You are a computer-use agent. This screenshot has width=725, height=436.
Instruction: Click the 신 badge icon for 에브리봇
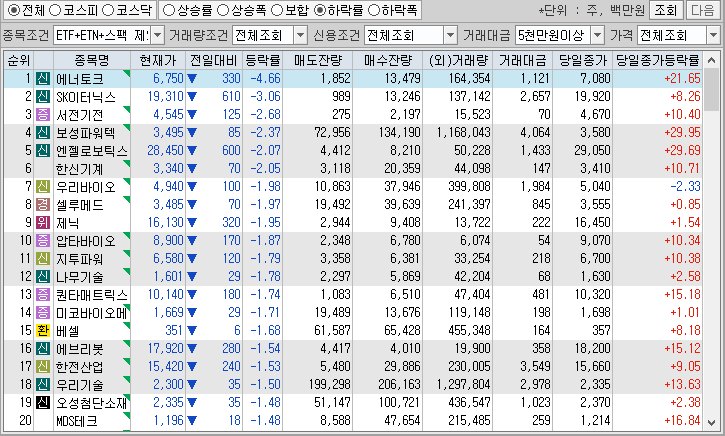pyautogui.click(x=43, y=349)
